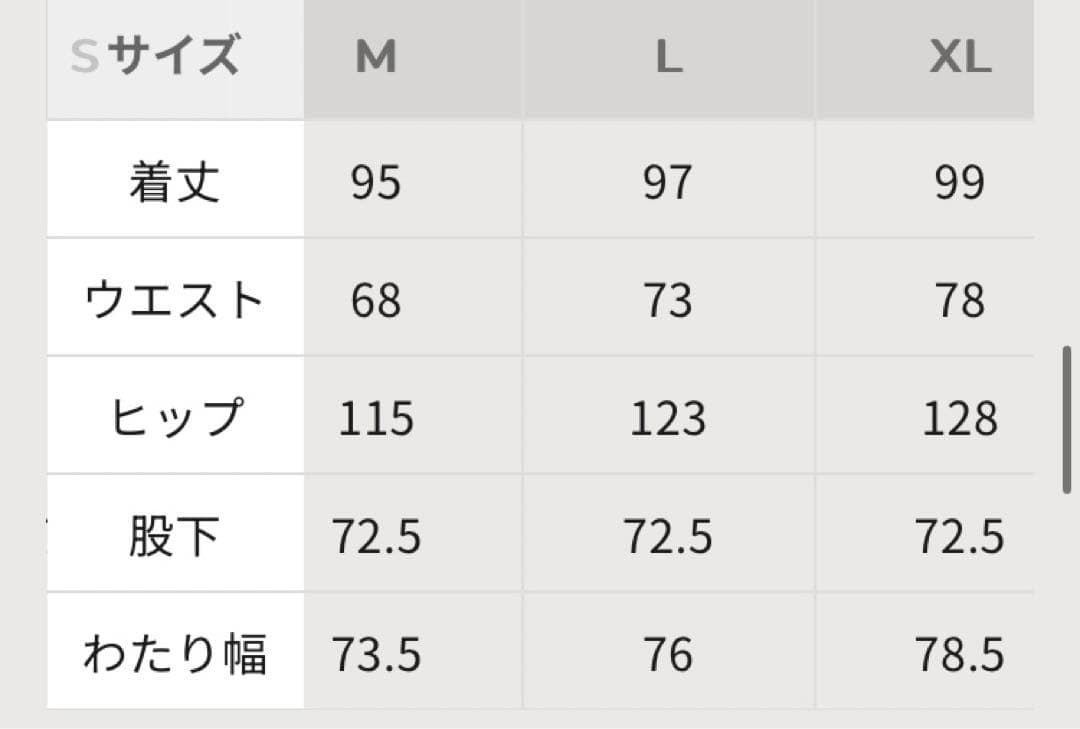This screenshot has width=1080, height=729.
Task: Click the ウエスト value 73 for L
Action: click(x=668, y=301)
